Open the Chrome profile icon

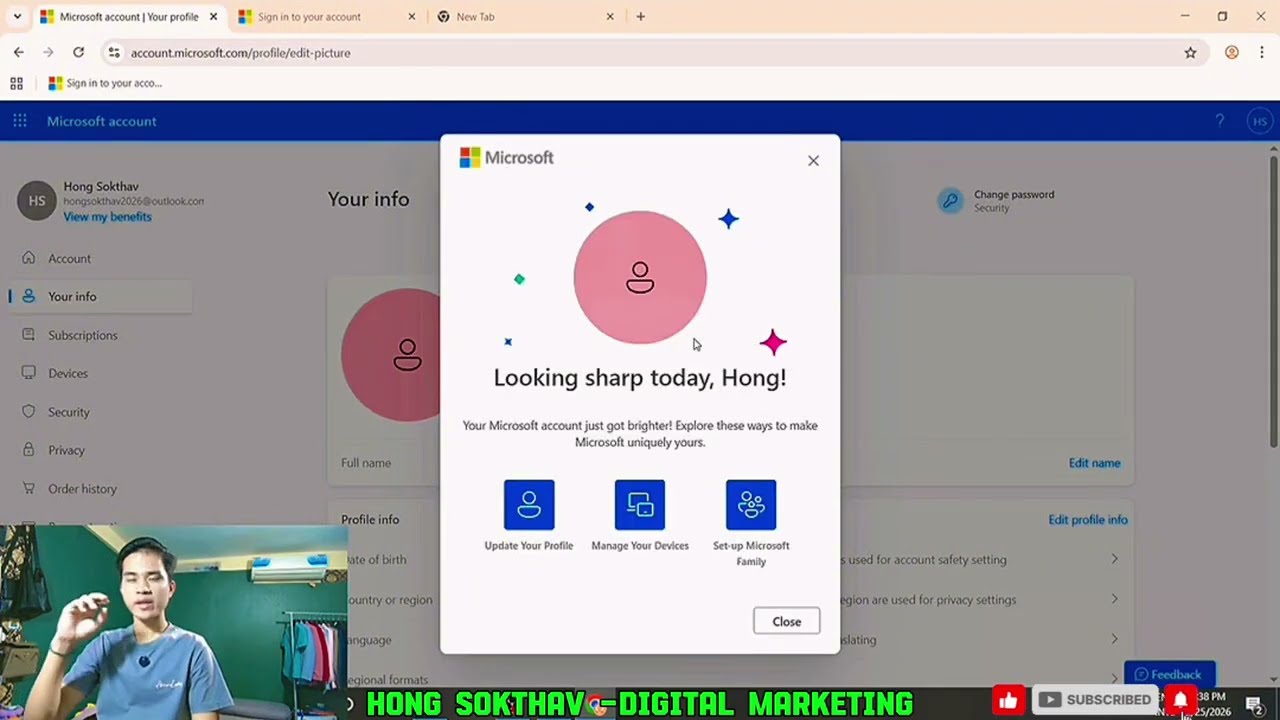tap(1232, 52)
